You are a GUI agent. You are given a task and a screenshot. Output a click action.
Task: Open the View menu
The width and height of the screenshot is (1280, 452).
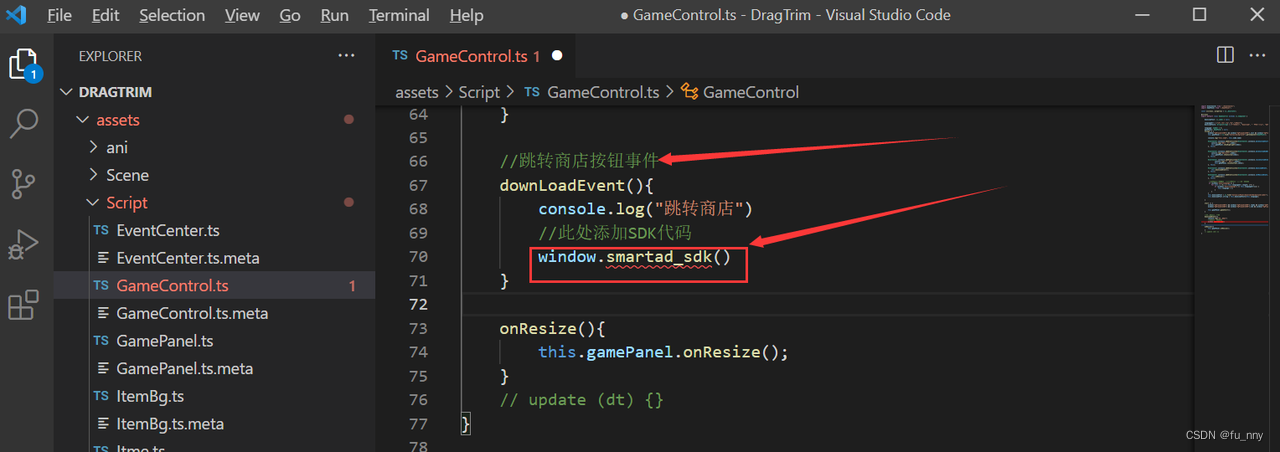(x=242, y=15)
